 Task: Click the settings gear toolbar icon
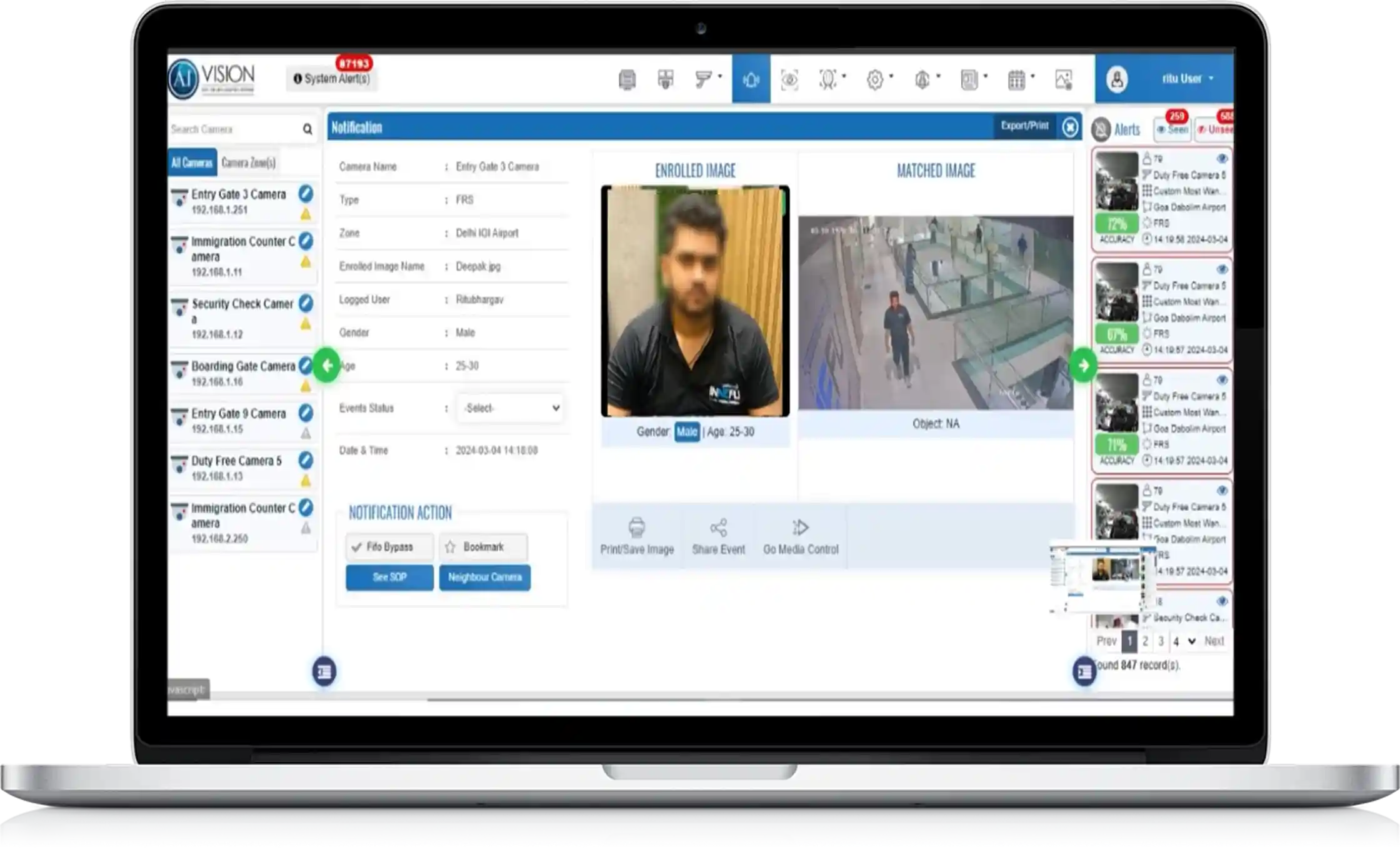coord(875,79)
